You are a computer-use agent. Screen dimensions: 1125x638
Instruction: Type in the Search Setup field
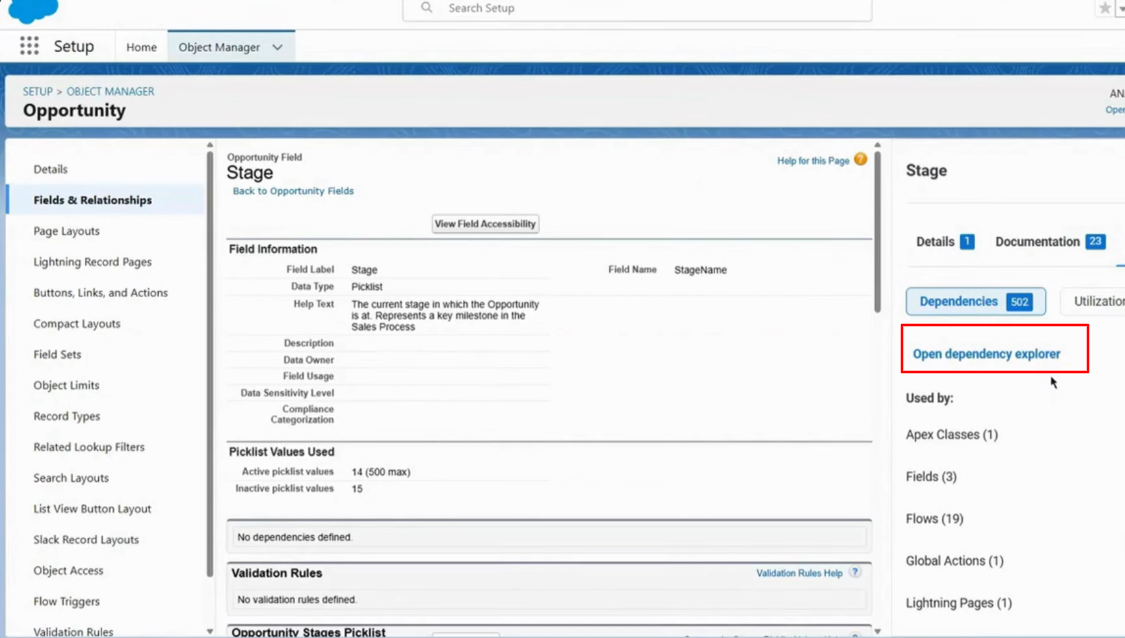point(650,8)
